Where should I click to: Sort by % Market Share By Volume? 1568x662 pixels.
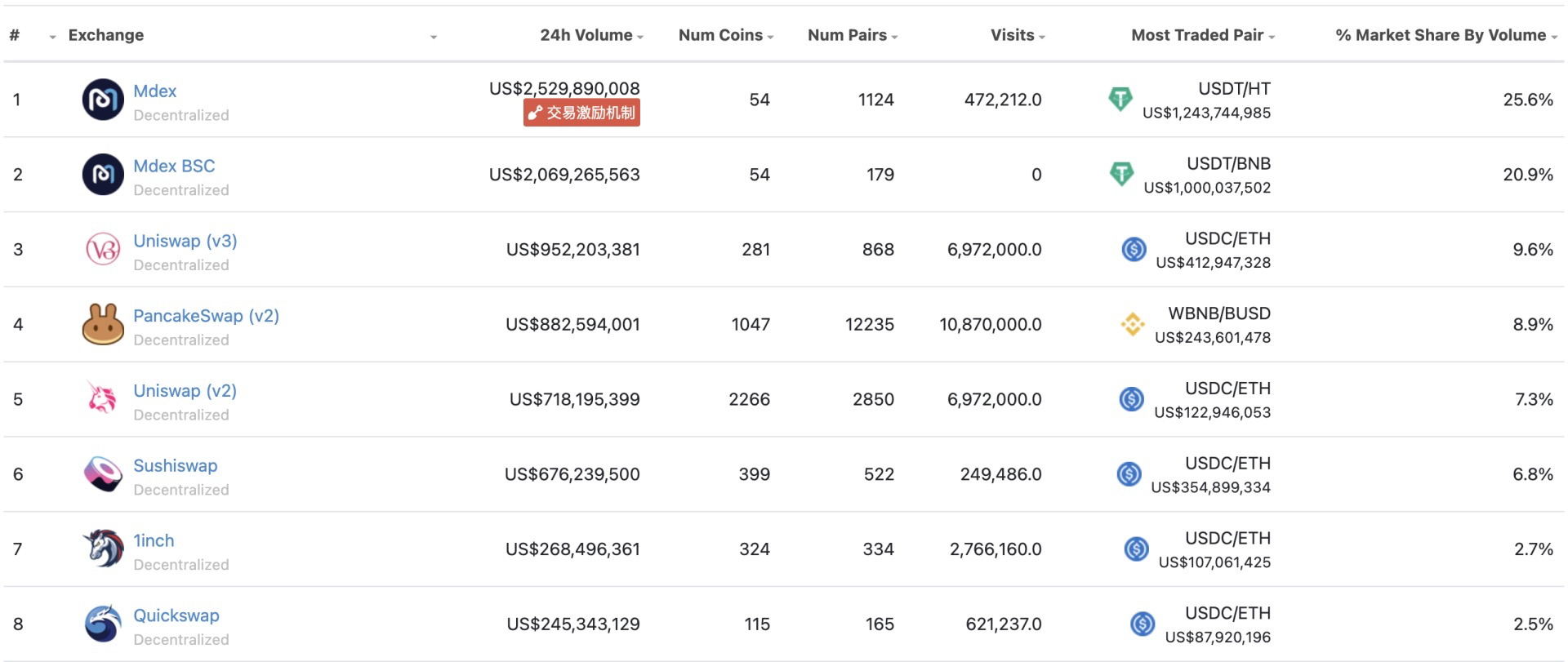pyautogui.click(x=1446, y=35)
